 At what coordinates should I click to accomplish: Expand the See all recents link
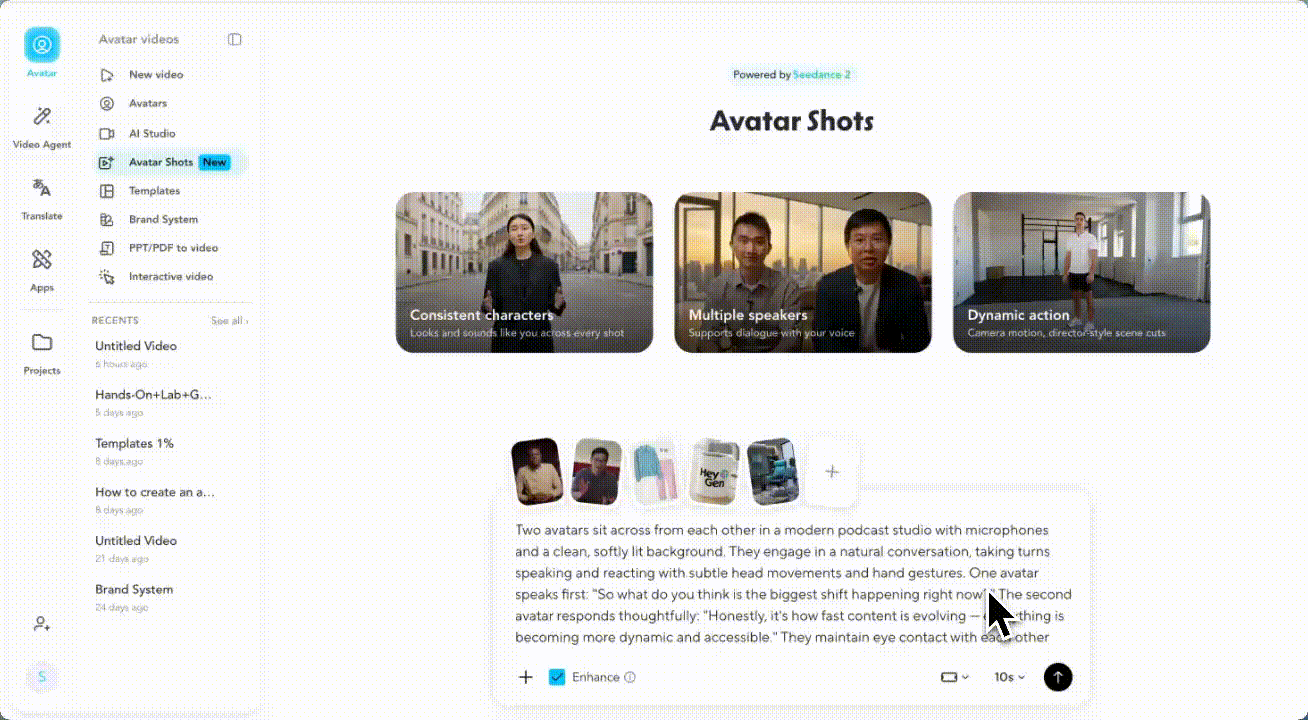tap(229, 321)
